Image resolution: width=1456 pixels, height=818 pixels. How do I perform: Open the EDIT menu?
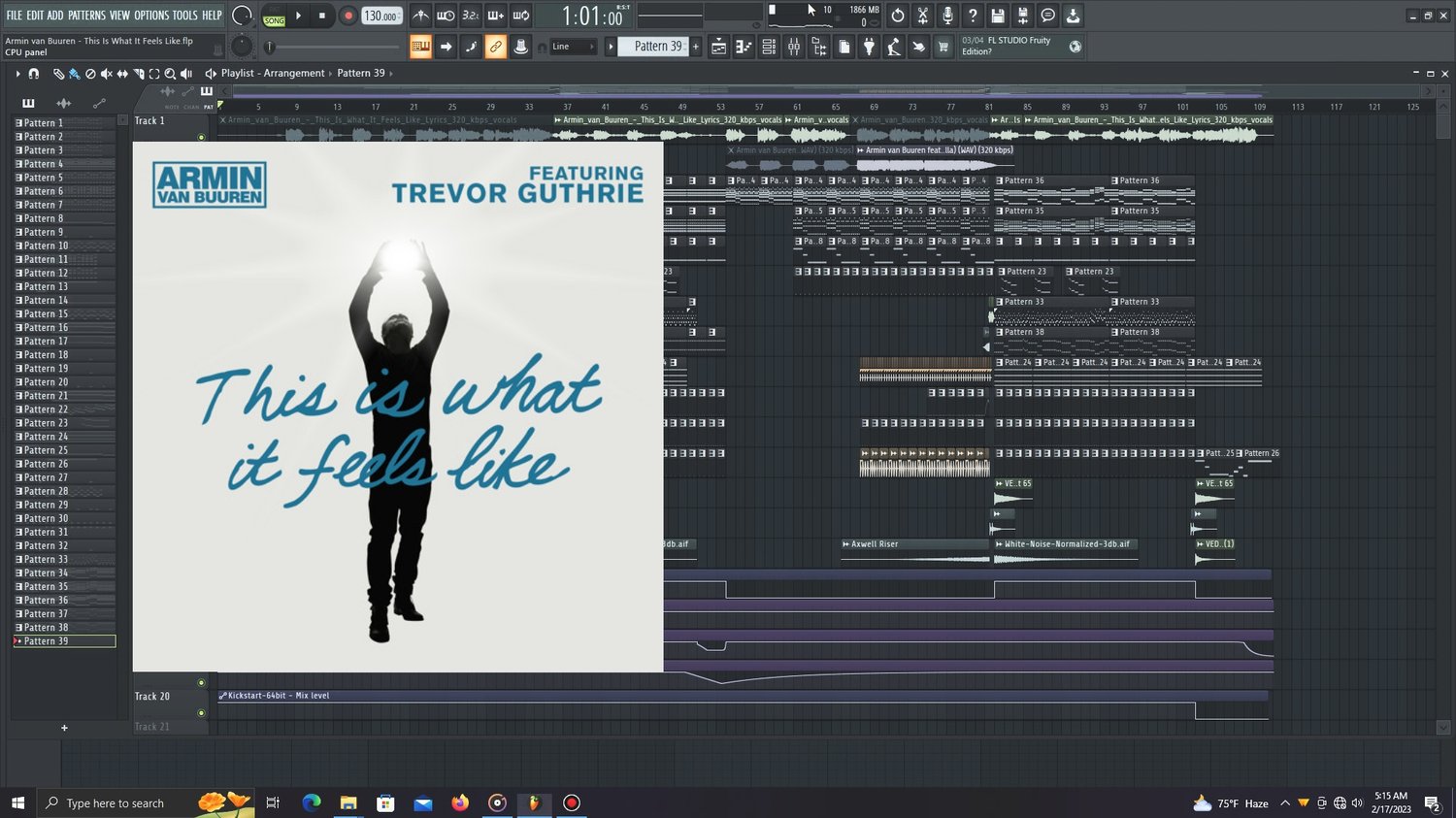click(x=34, y=16)
